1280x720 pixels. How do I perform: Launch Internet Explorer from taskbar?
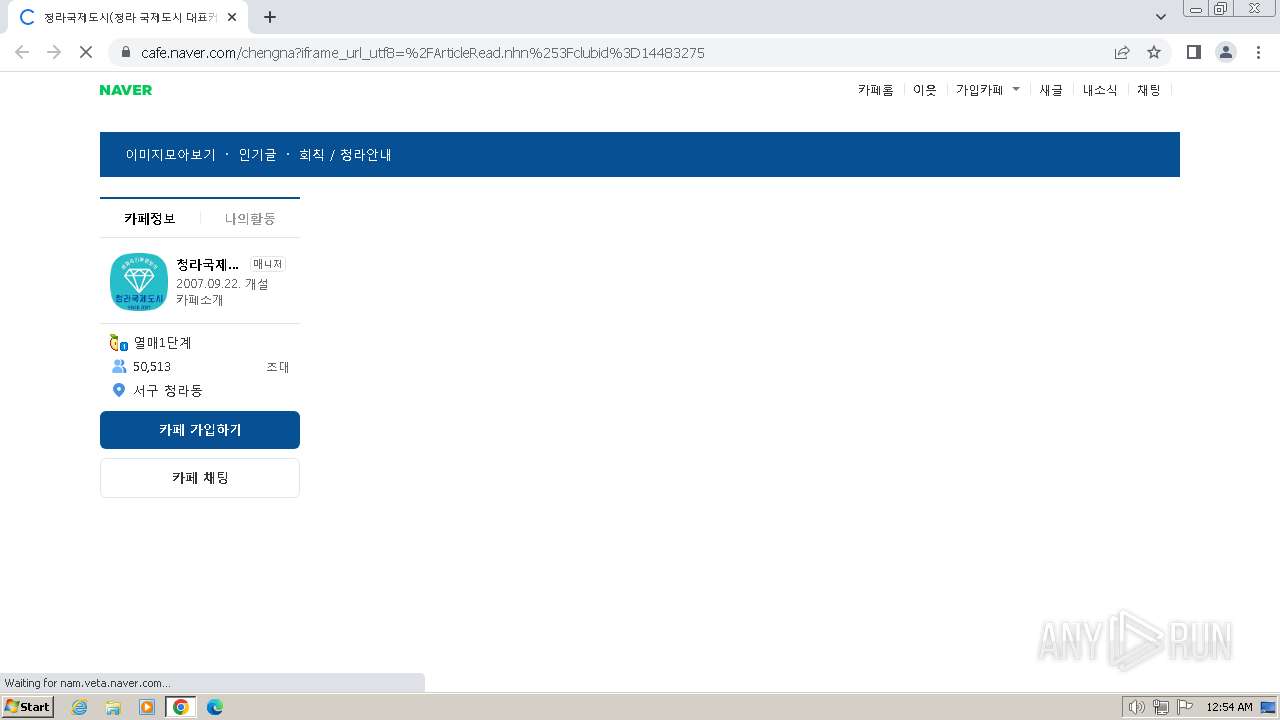tap(80, 707)
